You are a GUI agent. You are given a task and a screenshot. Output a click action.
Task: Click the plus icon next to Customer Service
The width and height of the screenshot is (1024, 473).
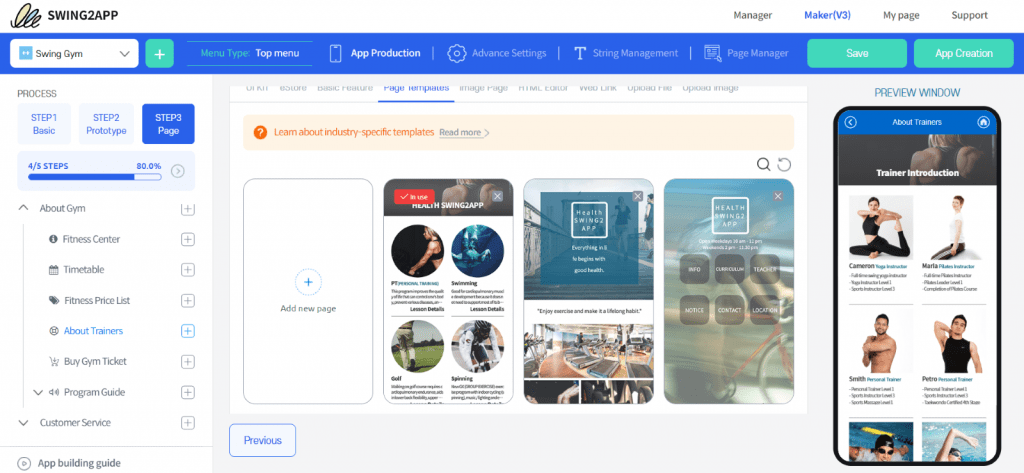(x=187, y=423)
